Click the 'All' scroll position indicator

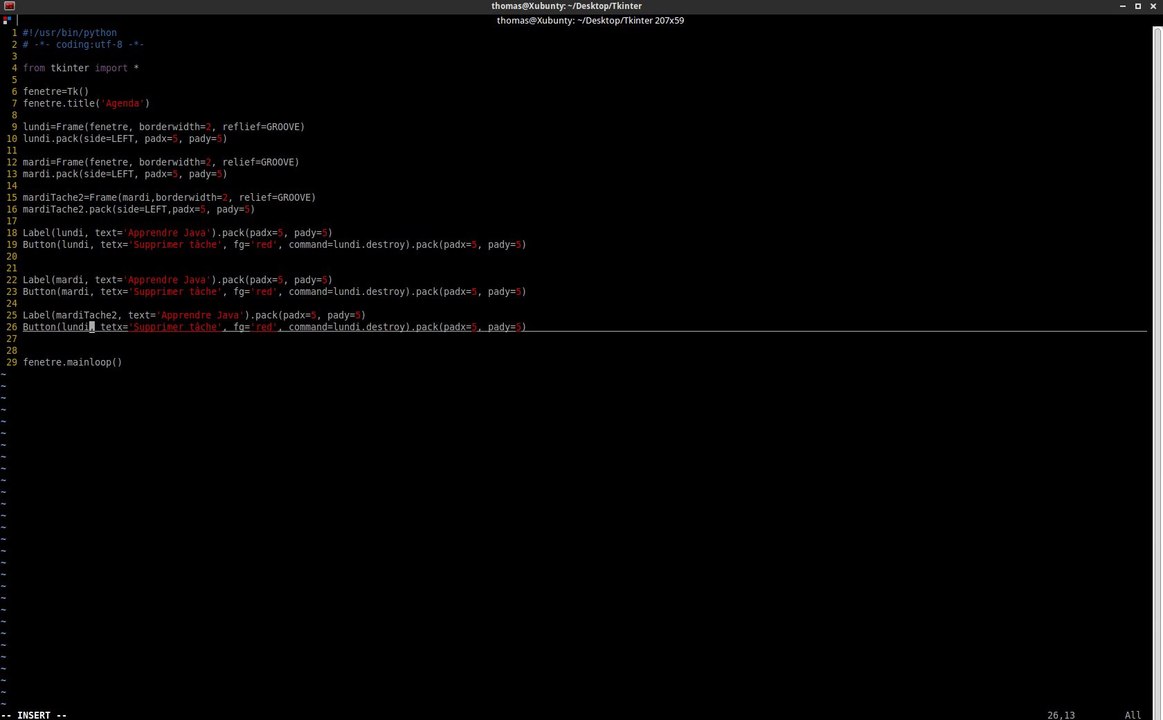tap(1133, 715)
